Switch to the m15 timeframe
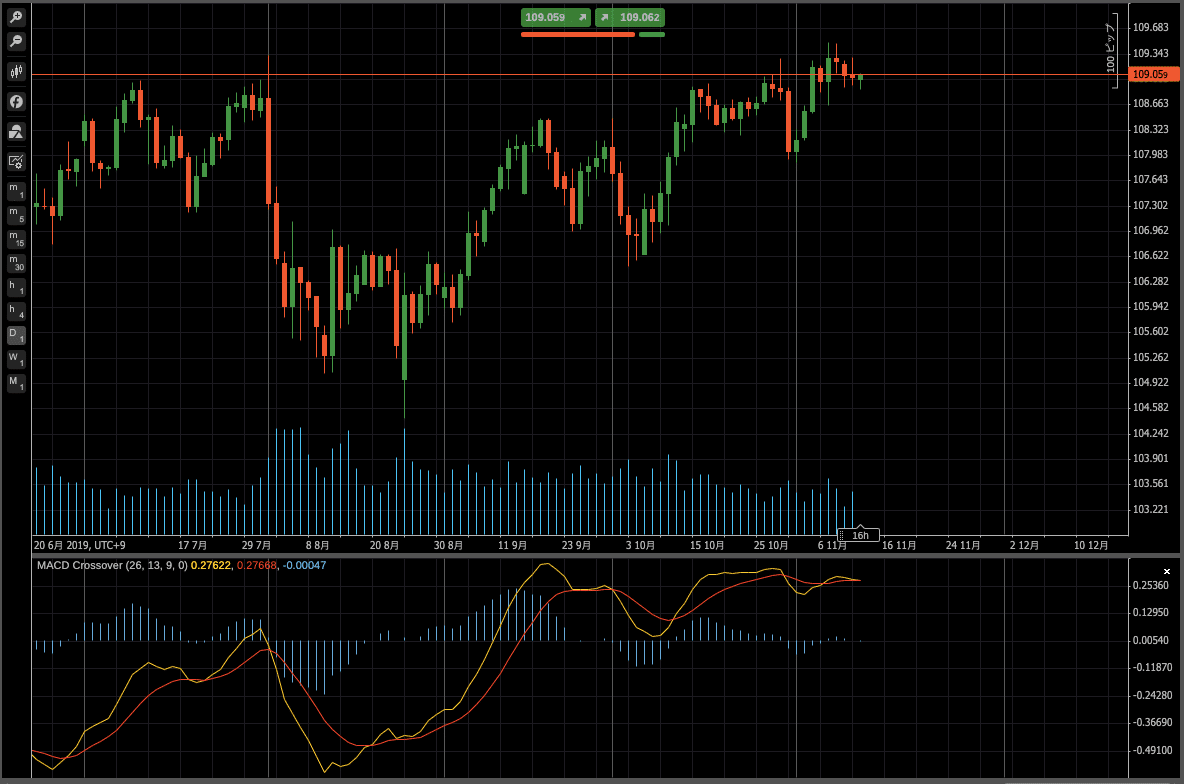 tap(16, 239)
